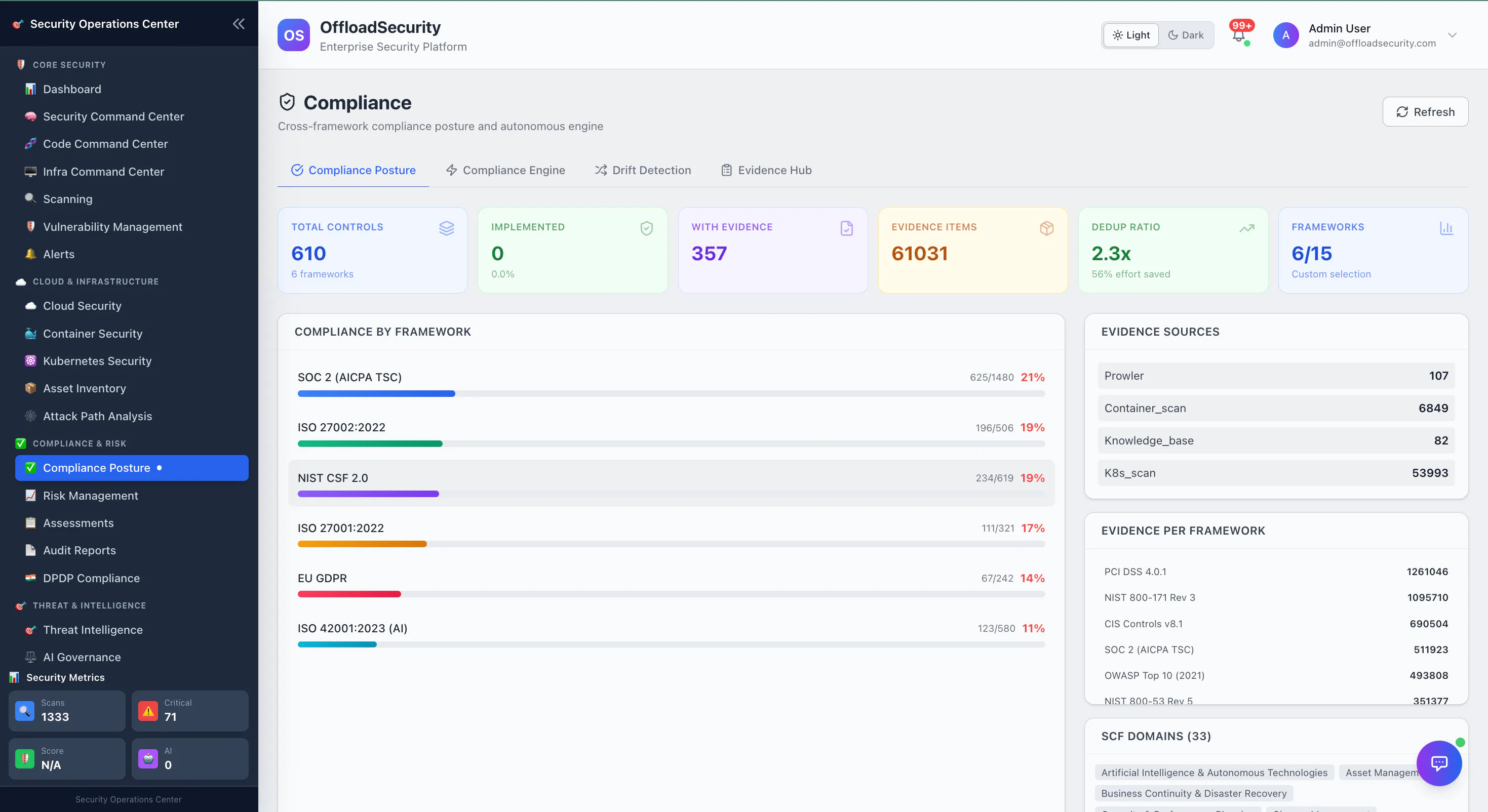Image resolution: width=1488 pixels, height=812 pixels.
Task: Click the Alerts bell icon in sidebar
Action: 30,254
